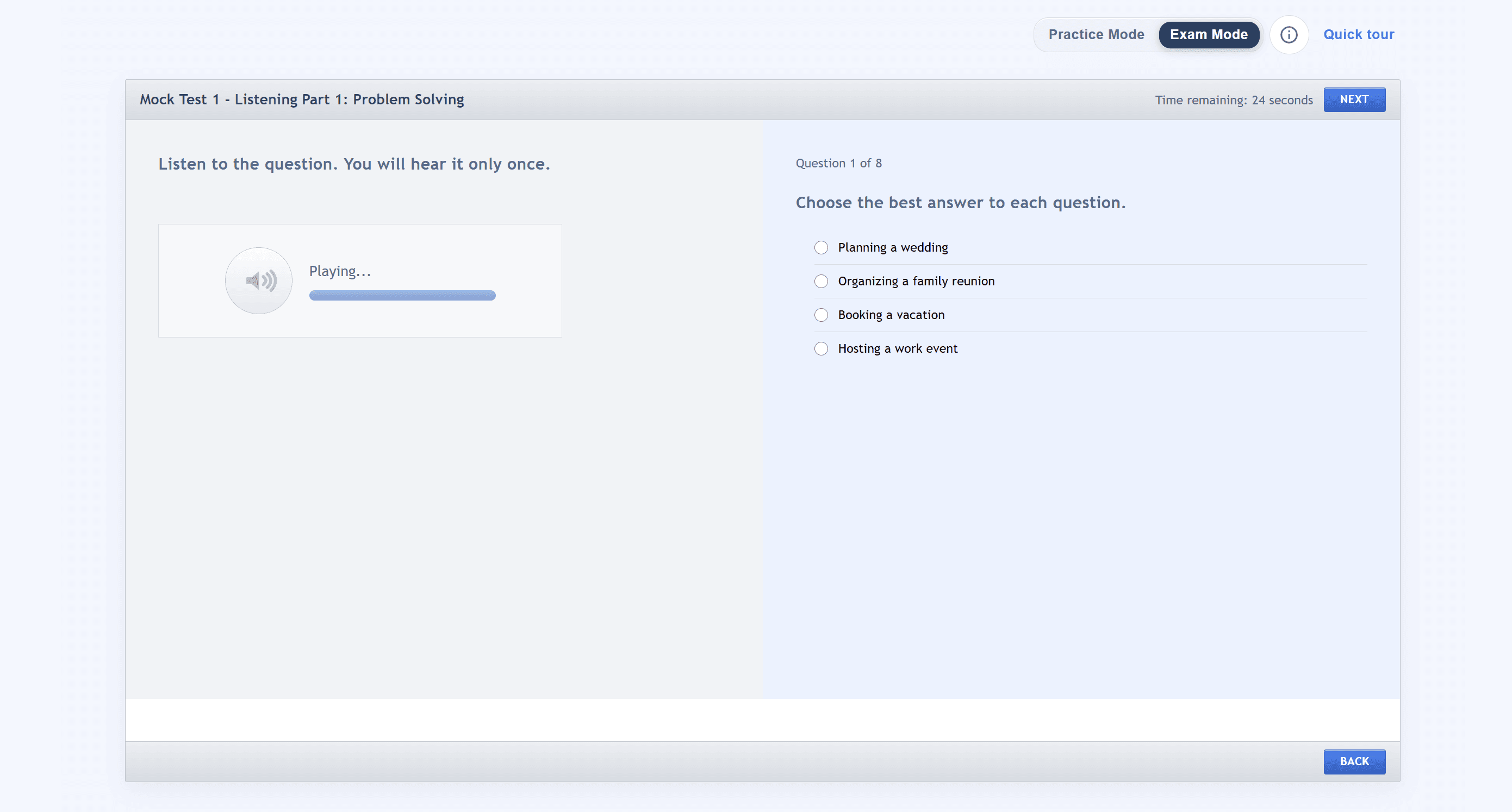Enable Exam Mode

(1209, 35)
